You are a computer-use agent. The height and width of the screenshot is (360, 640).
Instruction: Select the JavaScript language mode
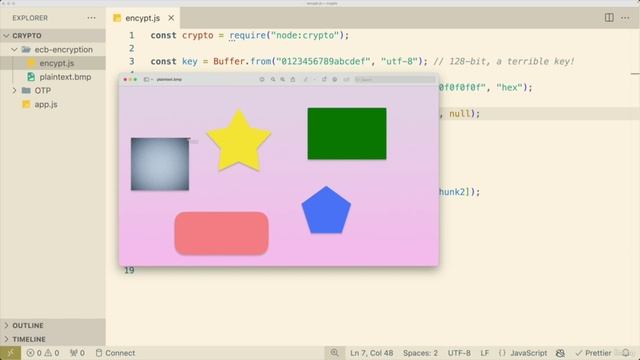pyautogui.click(x=523, y=353)
